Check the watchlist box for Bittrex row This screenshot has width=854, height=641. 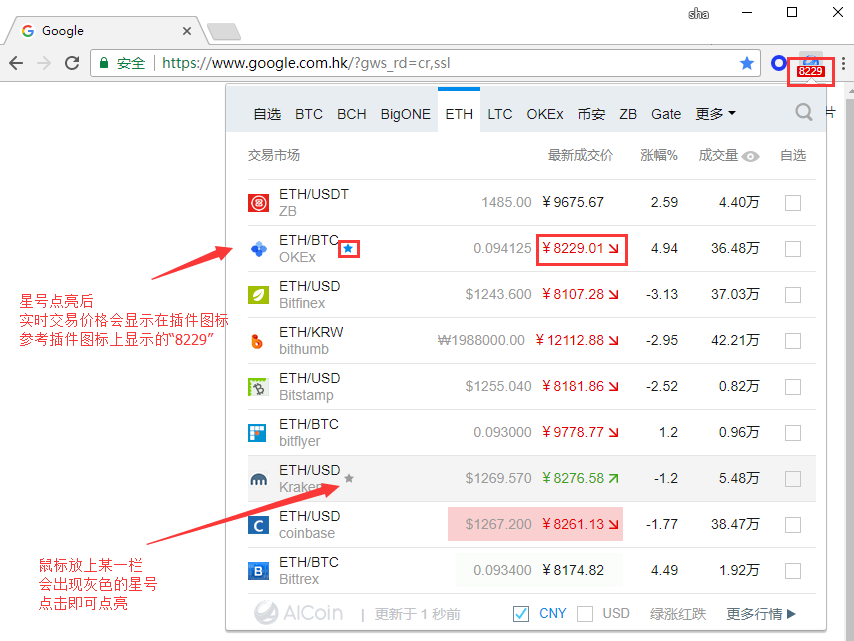pyautogui.click(x=793, y=571)
